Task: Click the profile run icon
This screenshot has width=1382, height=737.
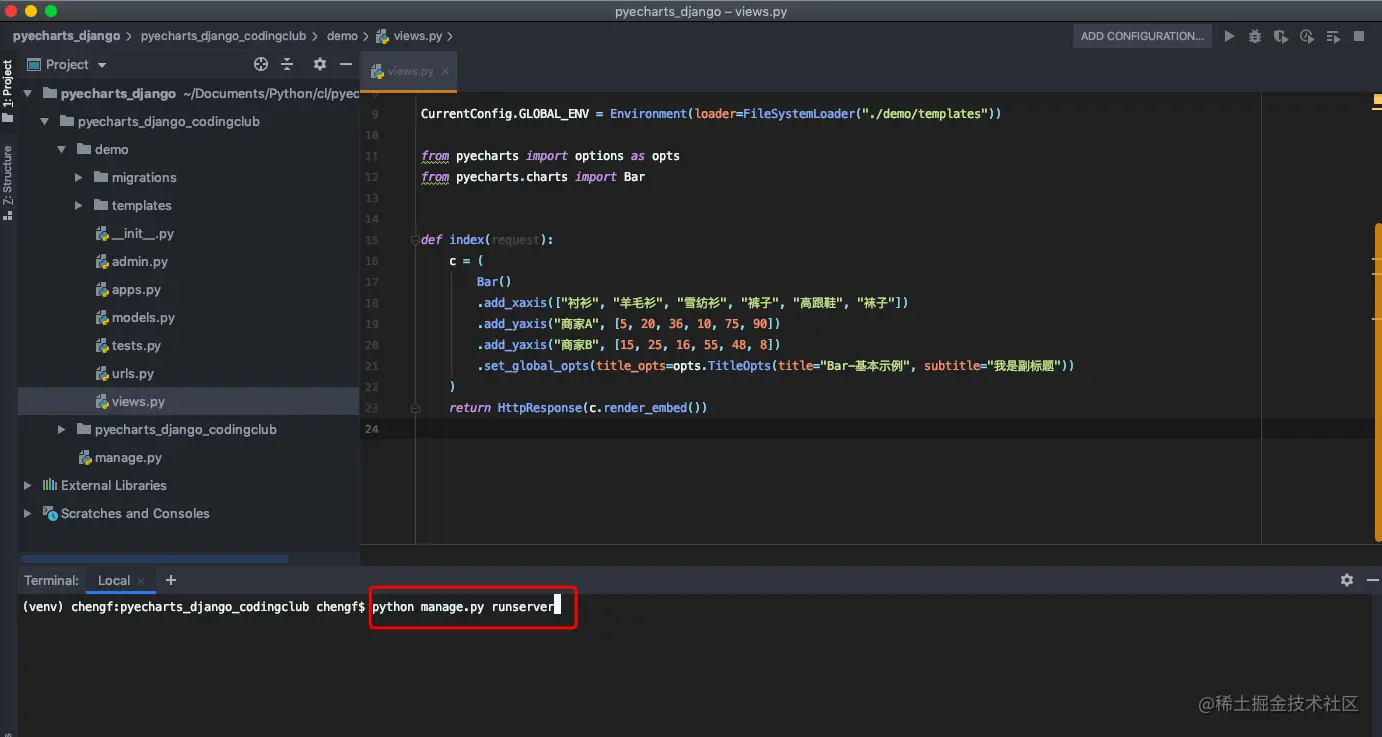Action: [1307, 36]
